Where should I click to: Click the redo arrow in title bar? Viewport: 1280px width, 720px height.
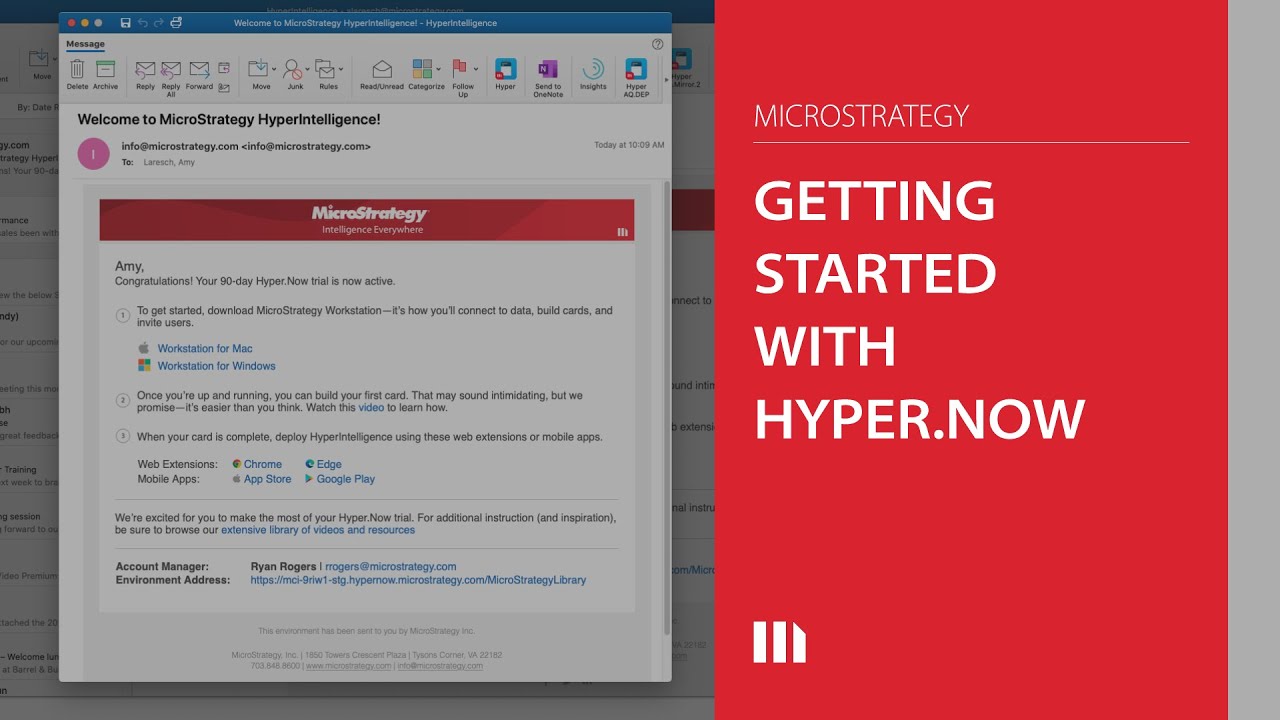coord(159,22)
